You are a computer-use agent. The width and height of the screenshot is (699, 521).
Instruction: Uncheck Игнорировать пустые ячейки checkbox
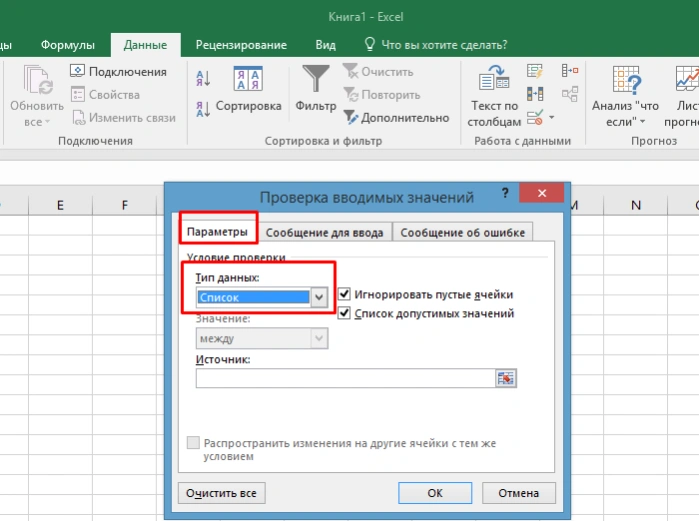click(344, 294)
